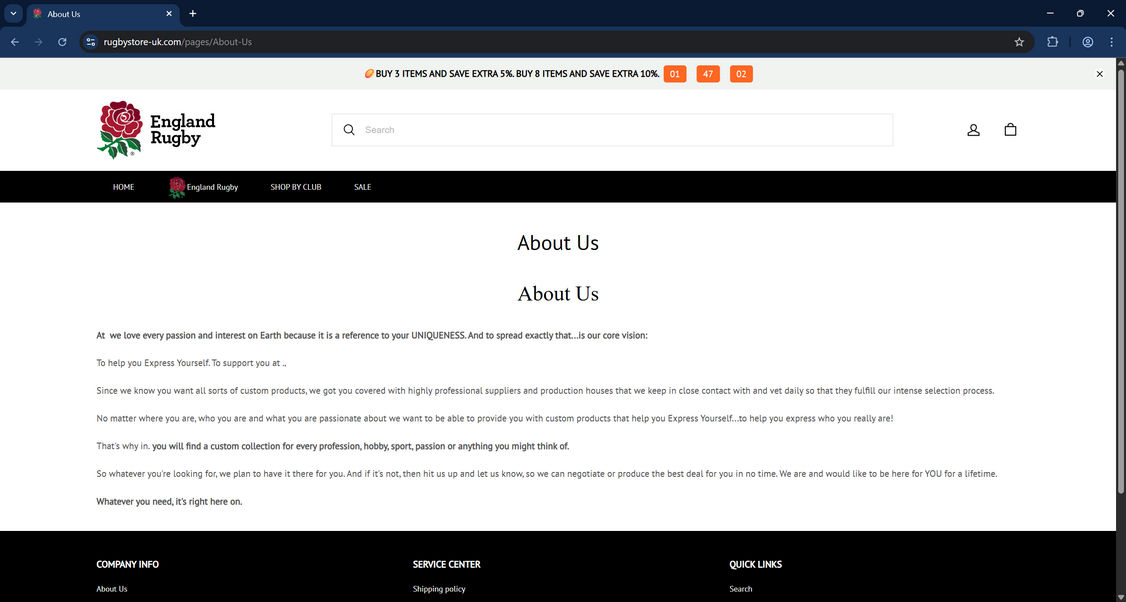Image resolution: width=1126 pixels, height=602 pixels.
Task: Click the magnifier search icon
Action: click(x=349, y=130)
